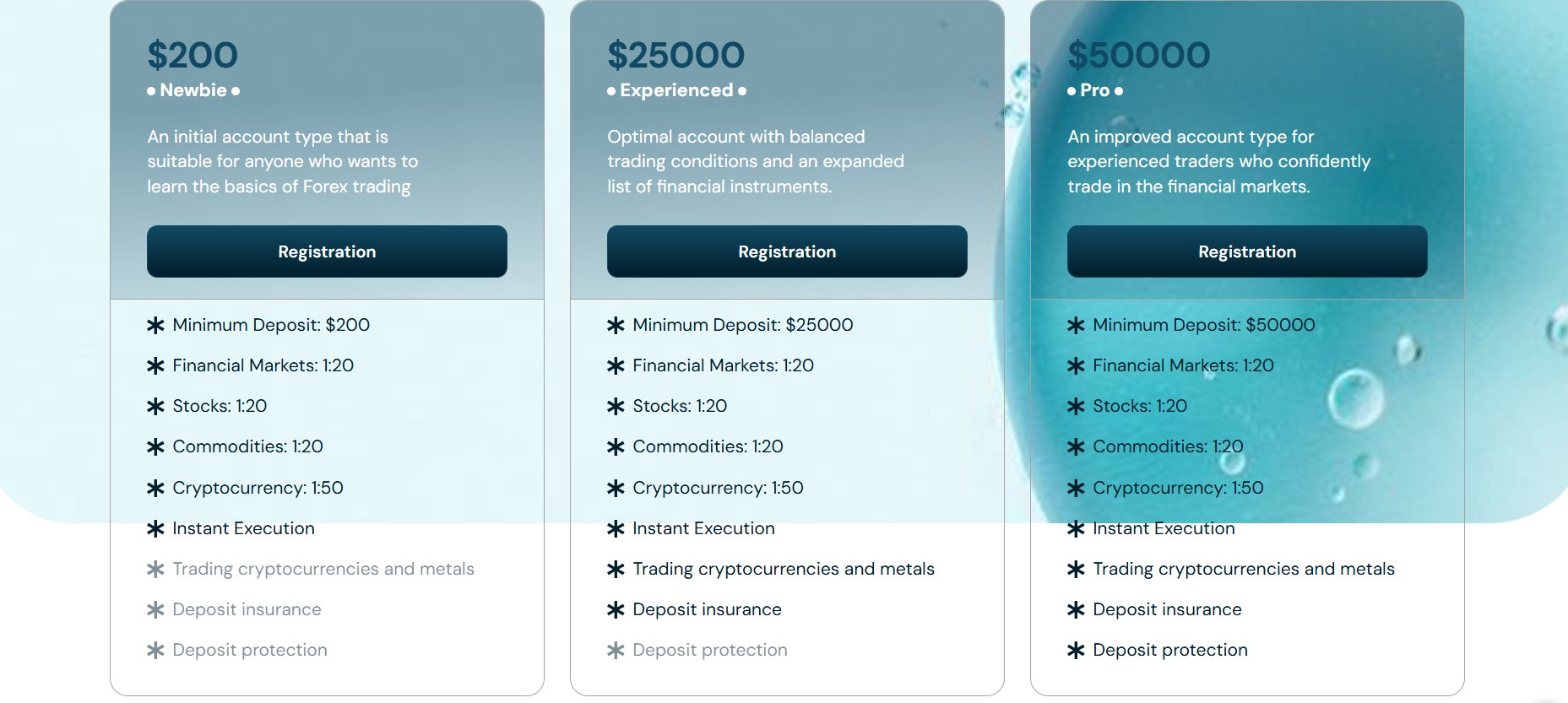Click asterisk beside Newbie Instant Execution
This screenshot has width=1568, height=703.
coord(155,528)
